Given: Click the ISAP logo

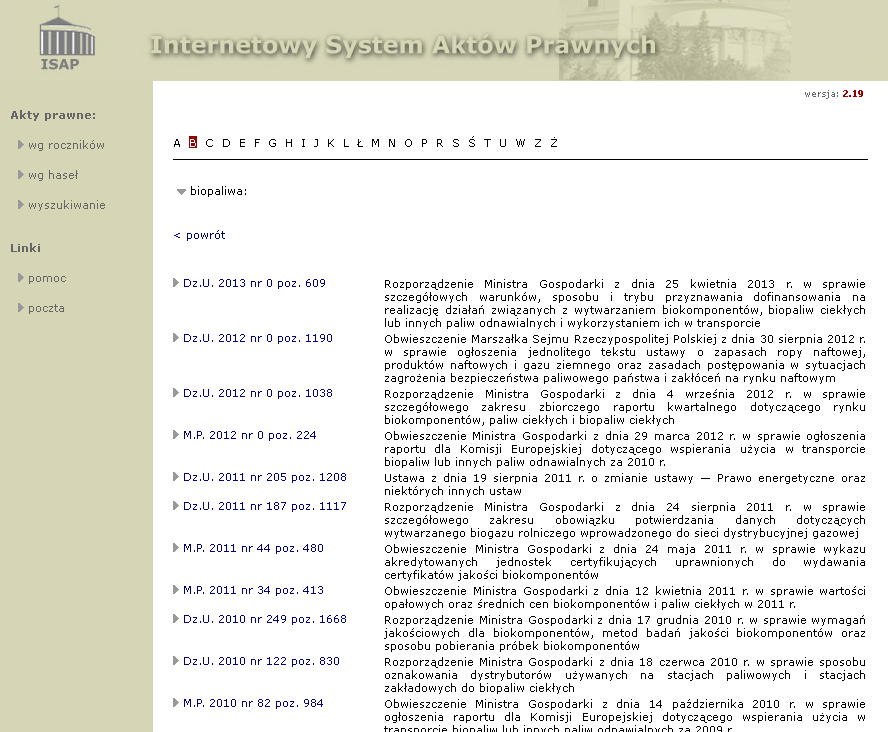Looking at the screenshot, I should (67, 38).
